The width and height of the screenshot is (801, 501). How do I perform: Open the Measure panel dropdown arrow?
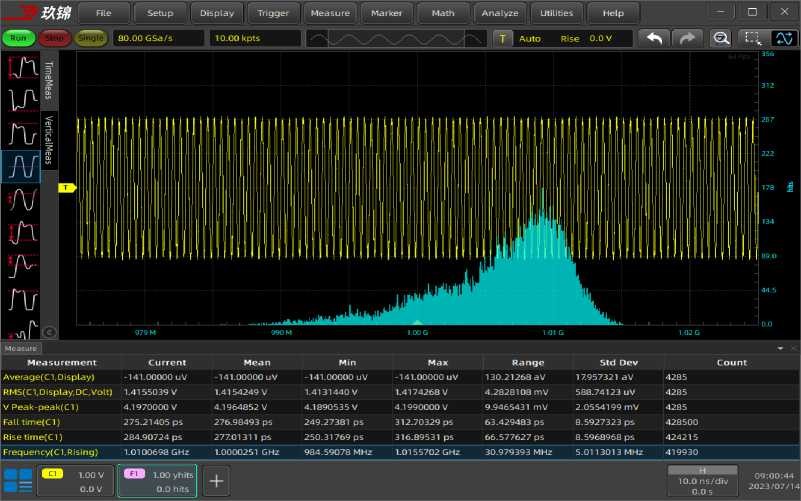tap(780, 348)
